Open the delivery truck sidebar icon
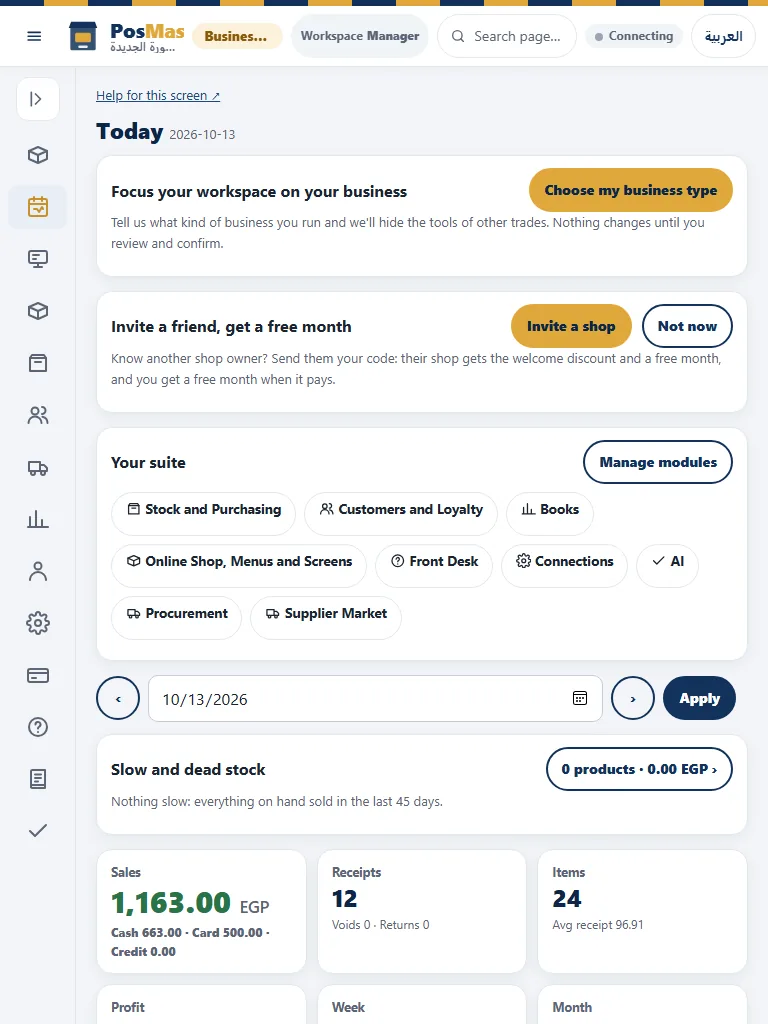 point(38,468)
